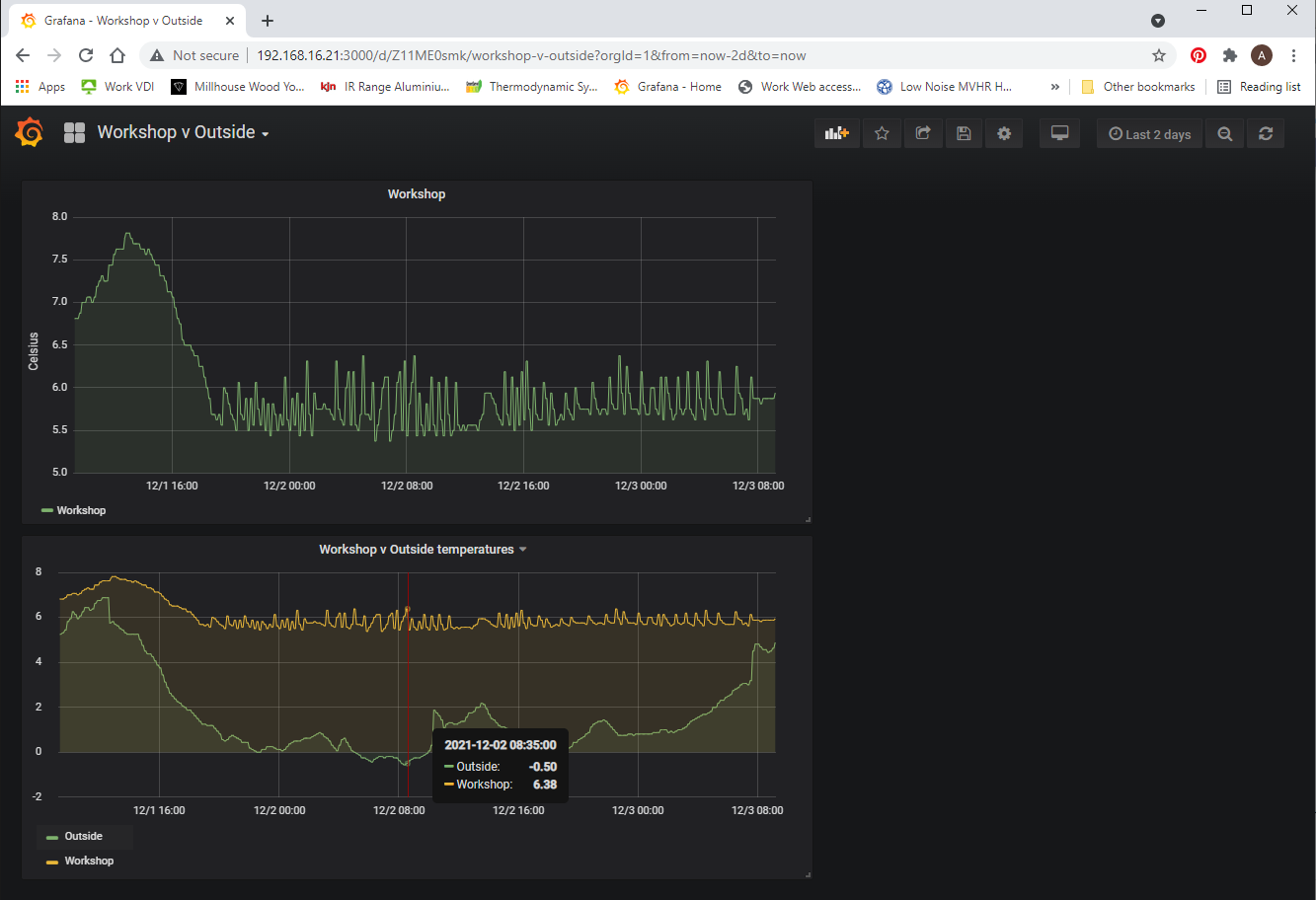Toggle the Workshop series in bottom legend
The height and width of the screenshot is (900, 1316).
click(x=88, y=861)
